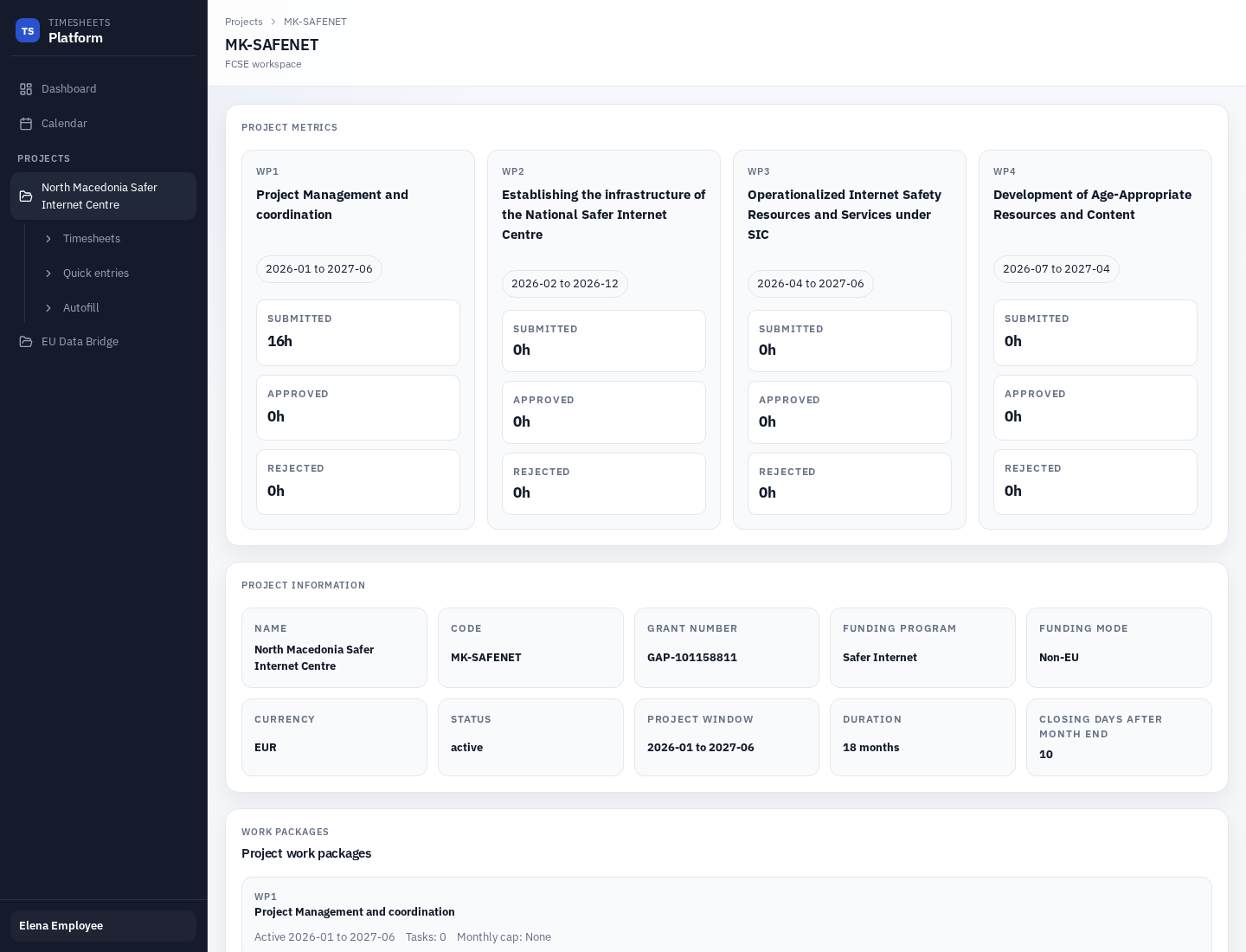Open the Dashboard page

[69, 88]
